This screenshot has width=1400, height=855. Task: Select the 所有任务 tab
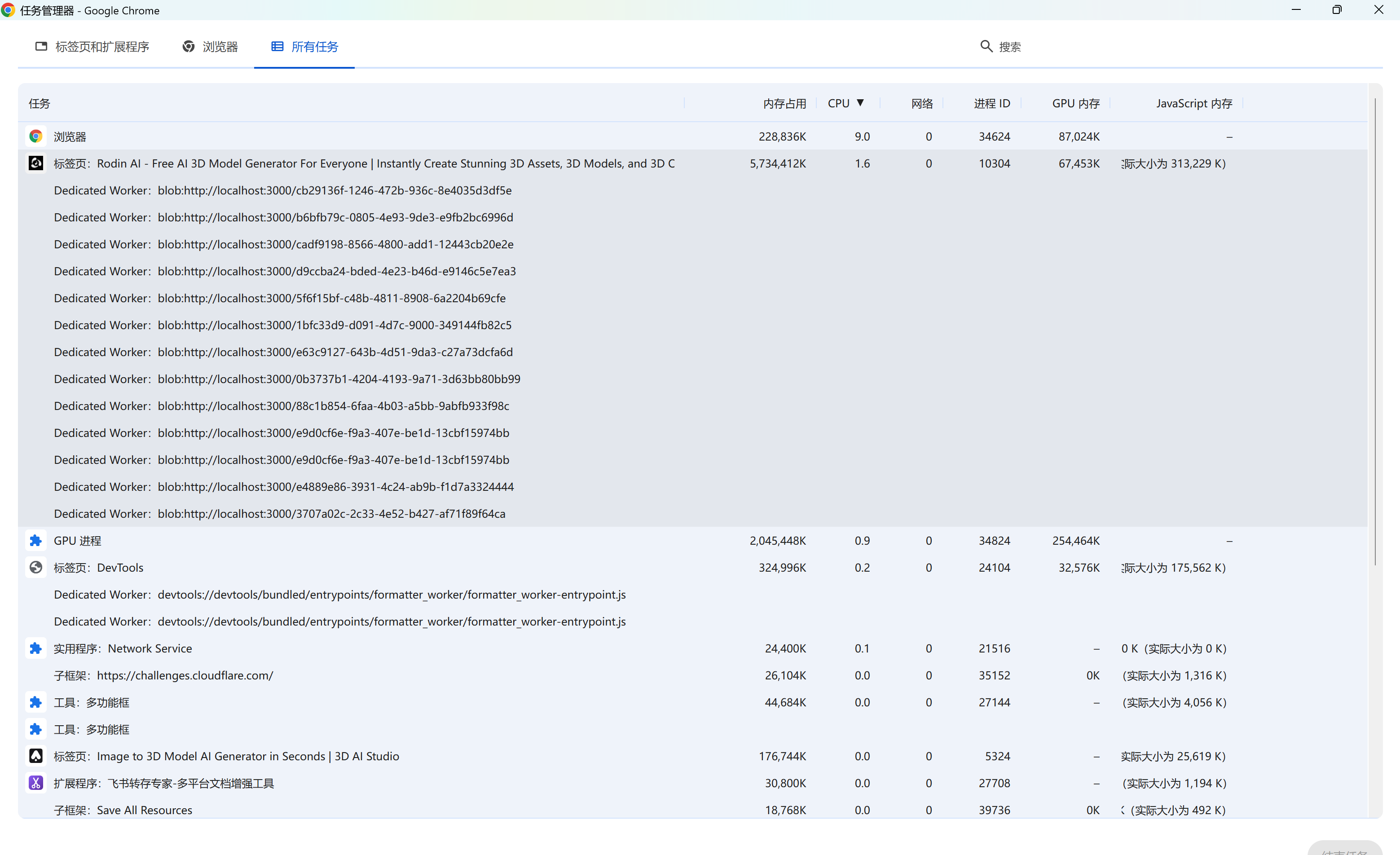(x=304, y=47)
